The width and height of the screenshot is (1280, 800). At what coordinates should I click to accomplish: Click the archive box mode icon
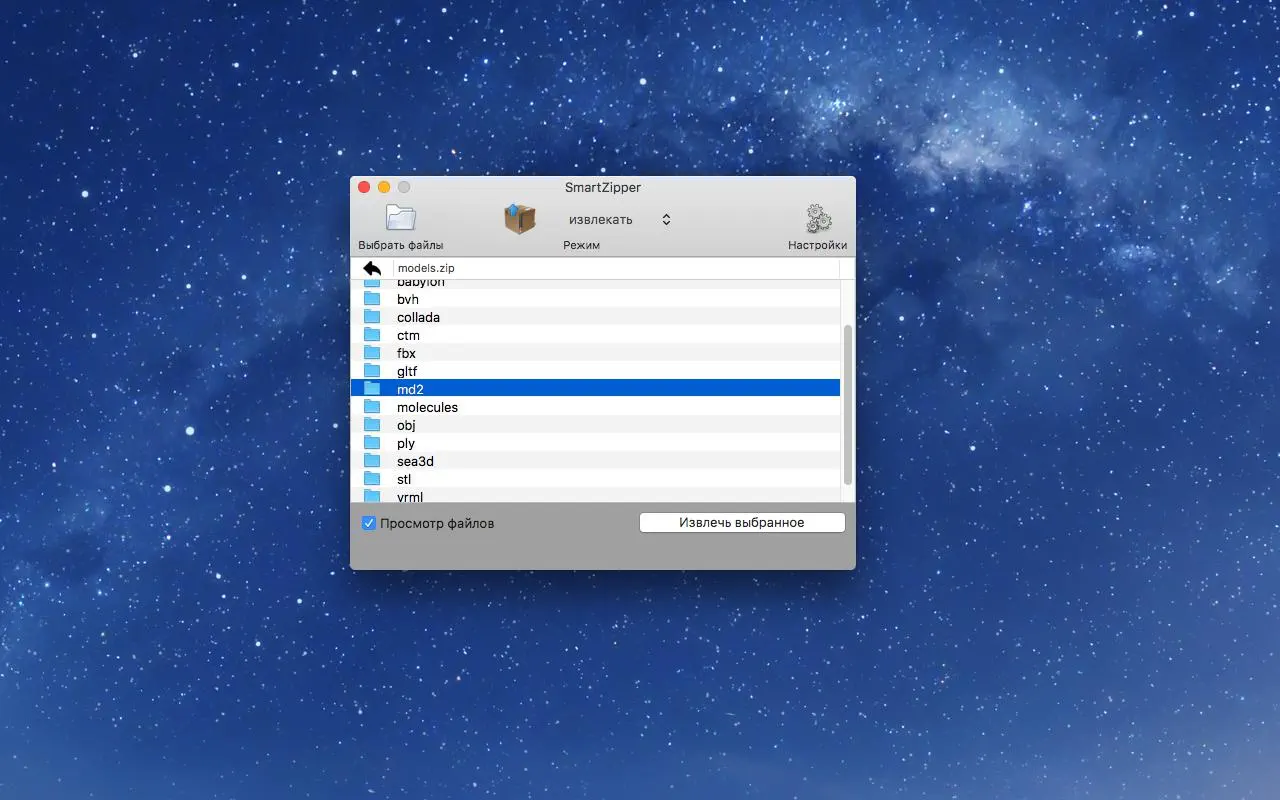pos(519,218)
